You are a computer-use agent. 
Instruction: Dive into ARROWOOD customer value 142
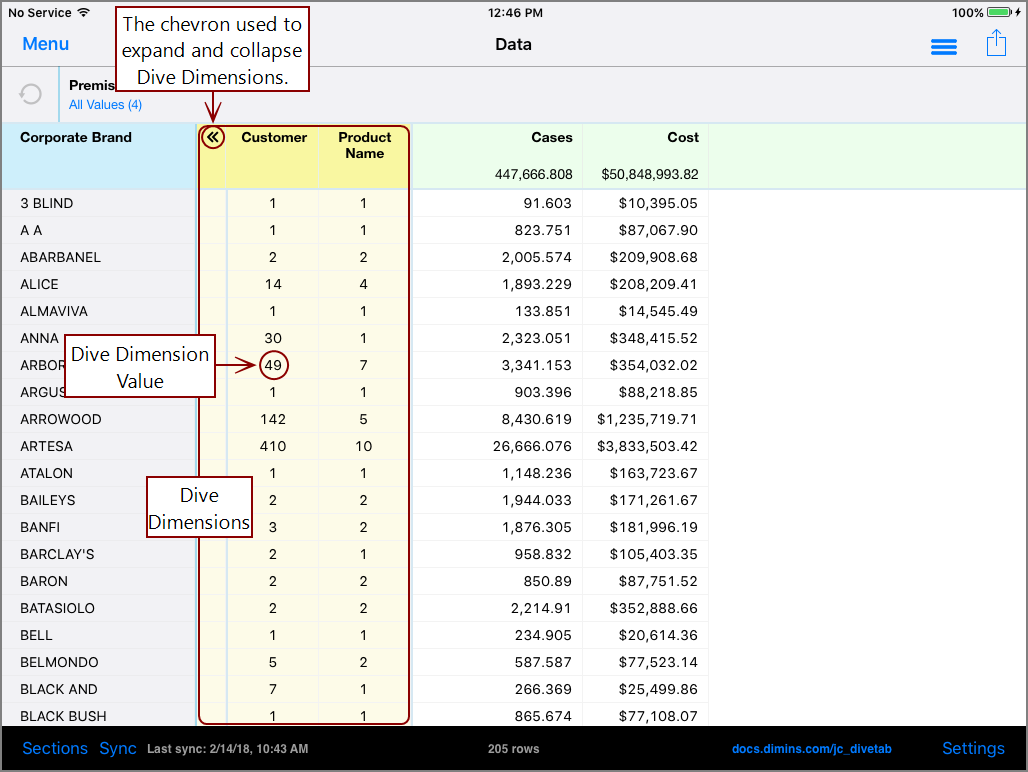click(273, 419)
